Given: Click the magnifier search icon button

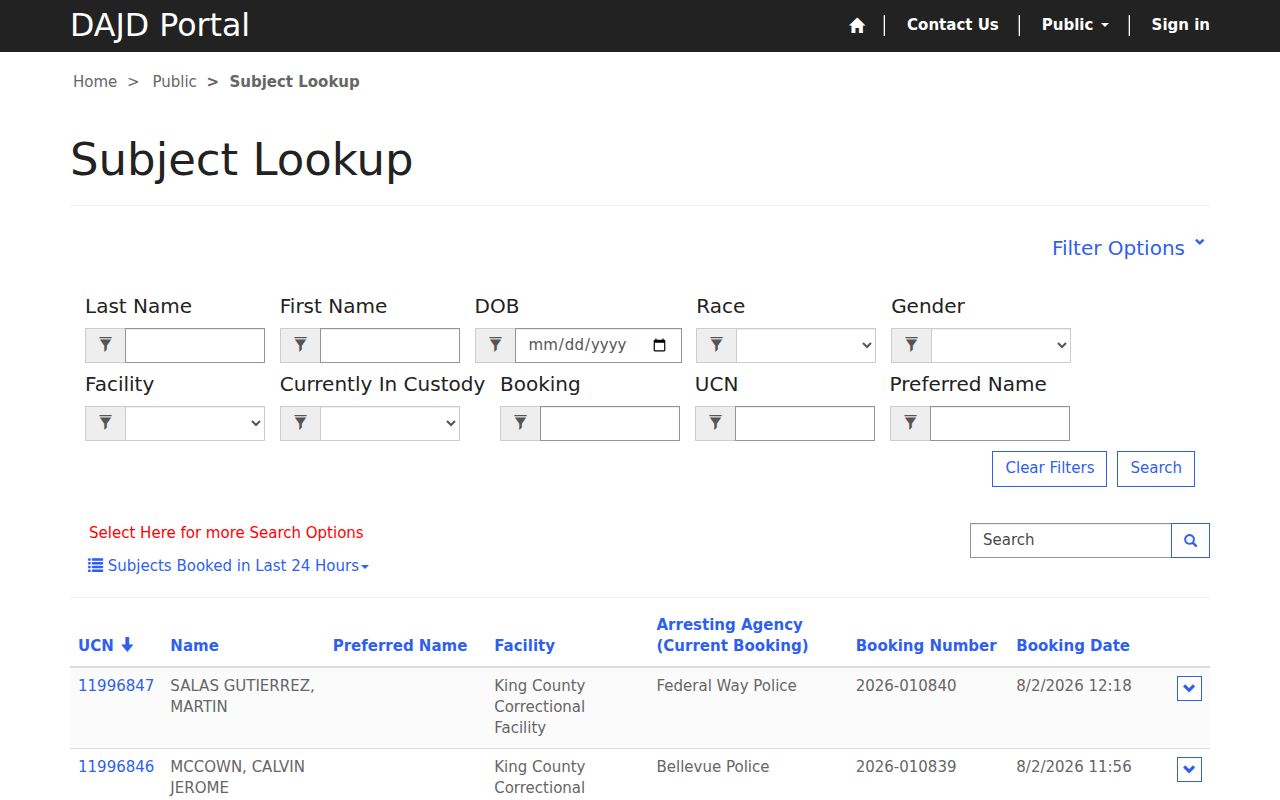Looking at the screenshot, I should [x=1190, y=540].
